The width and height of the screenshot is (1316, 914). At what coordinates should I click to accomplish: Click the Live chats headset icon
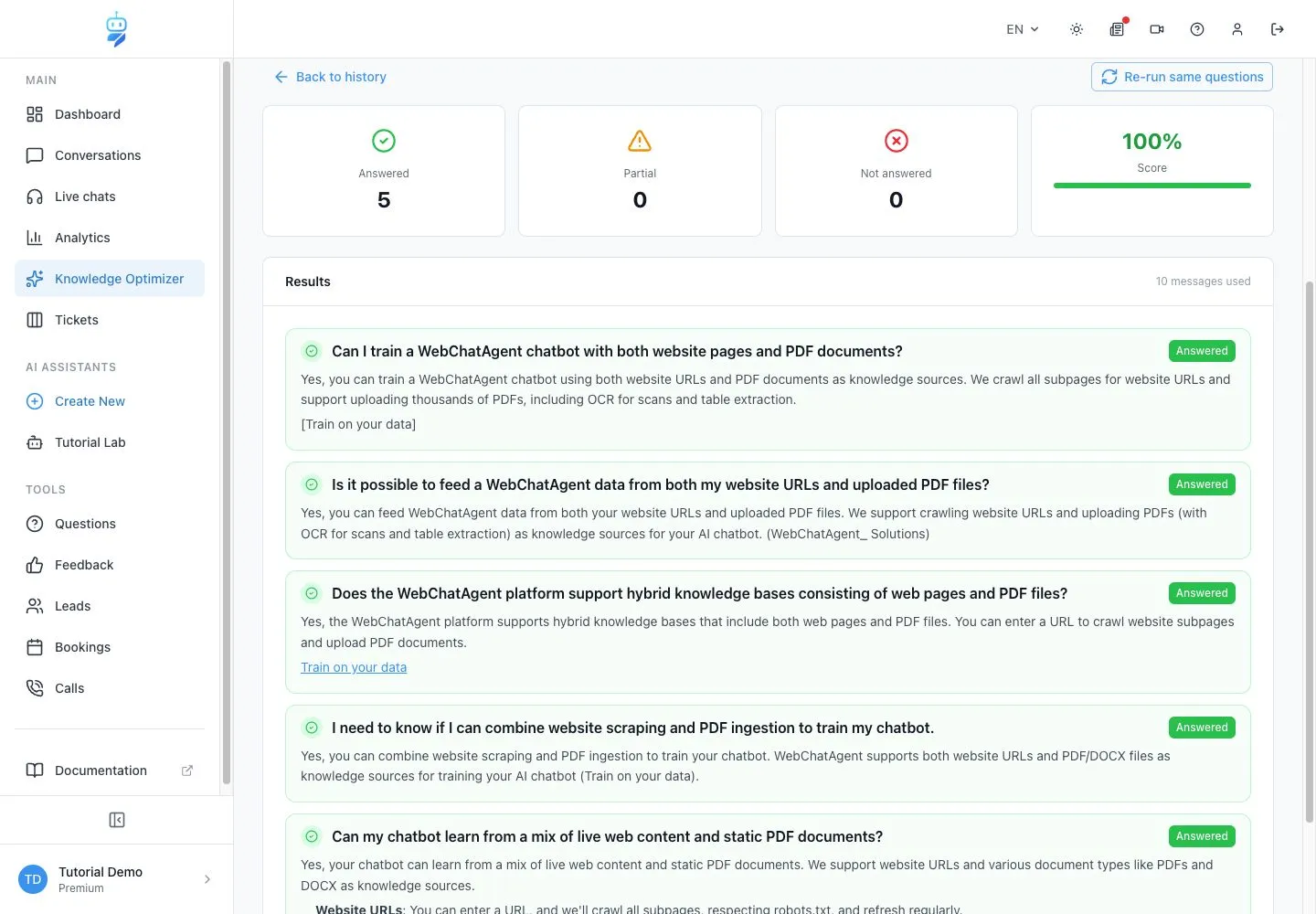coord(35,197)
